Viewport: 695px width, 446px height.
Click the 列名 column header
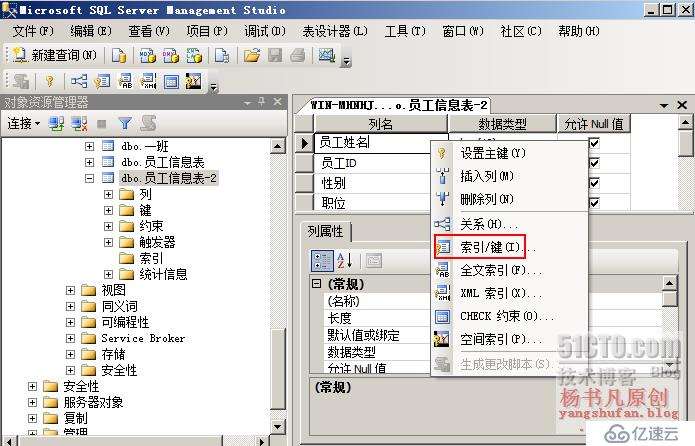[x=380, y=124]
